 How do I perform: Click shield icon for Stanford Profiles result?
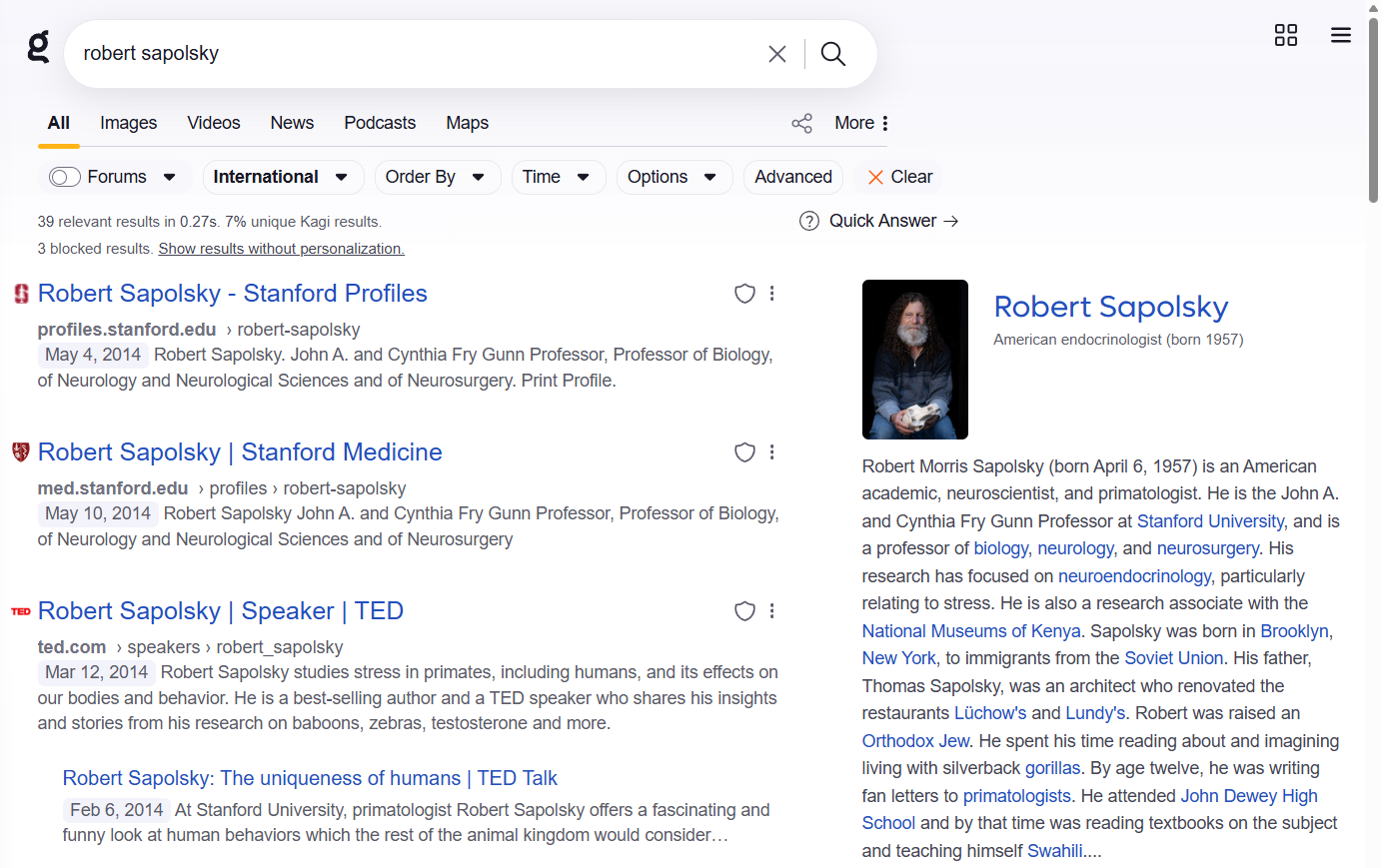(744, 294)
